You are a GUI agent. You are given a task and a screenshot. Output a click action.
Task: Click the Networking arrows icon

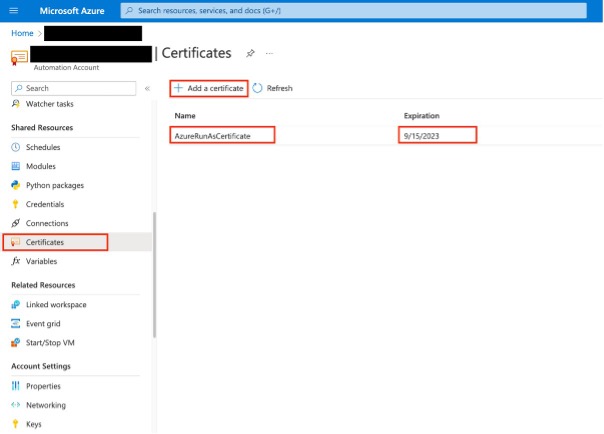click(x=15, y=405)
